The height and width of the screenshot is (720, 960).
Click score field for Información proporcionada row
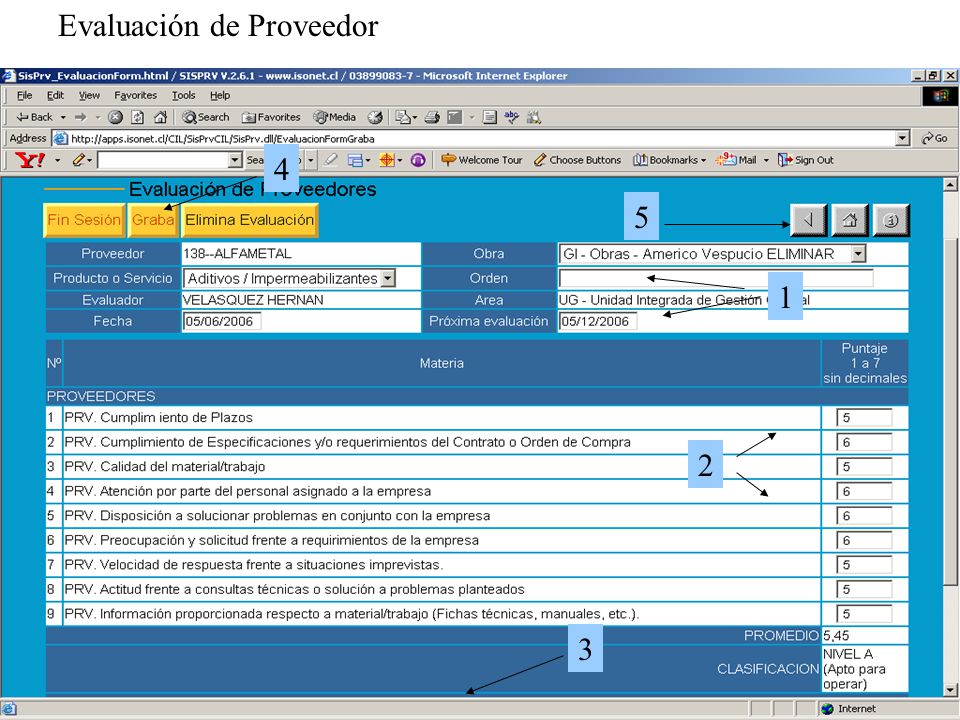pyautogui.click(x=864, y=613)
